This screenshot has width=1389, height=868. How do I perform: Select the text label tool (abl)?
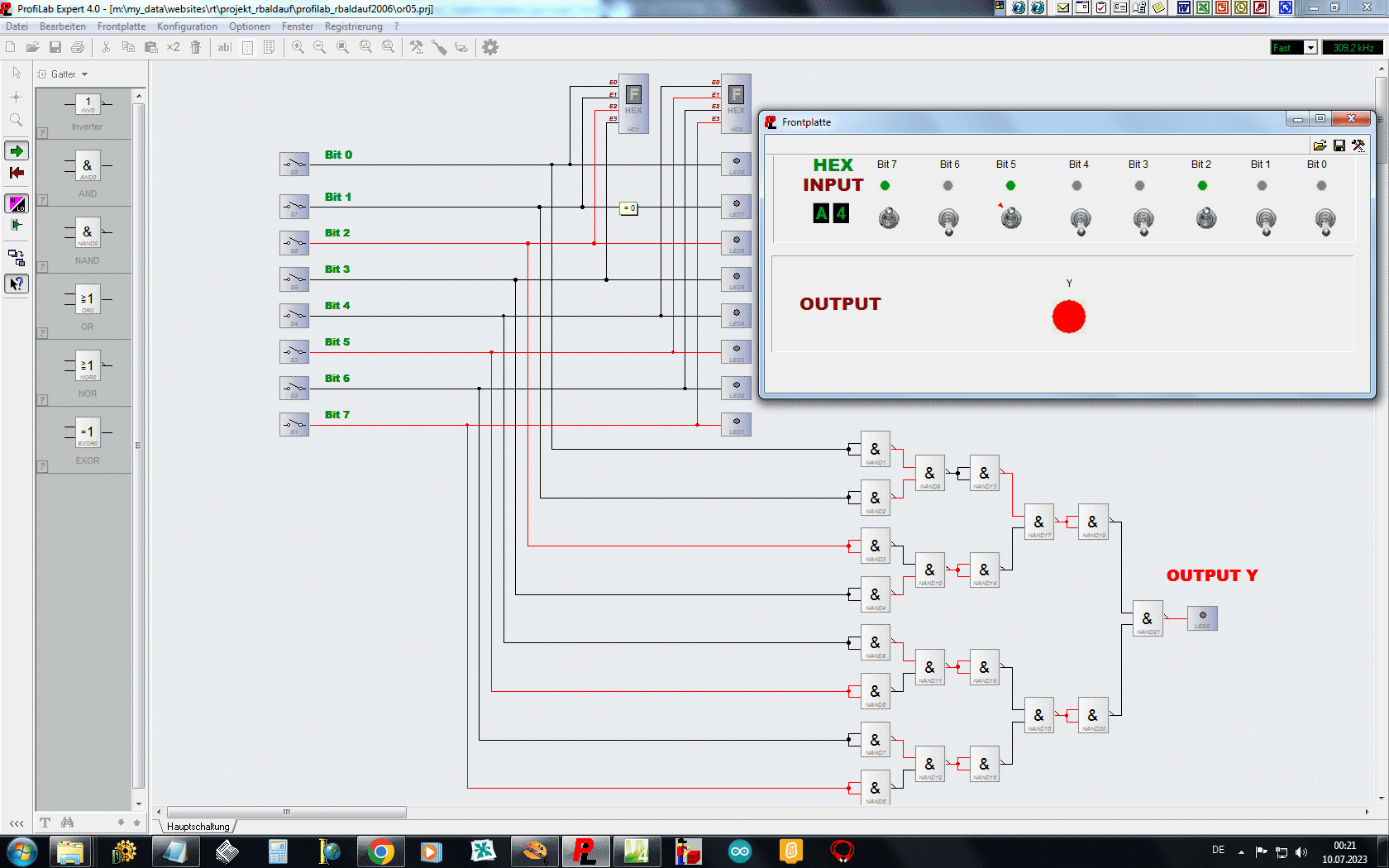(x=224, y=47)
